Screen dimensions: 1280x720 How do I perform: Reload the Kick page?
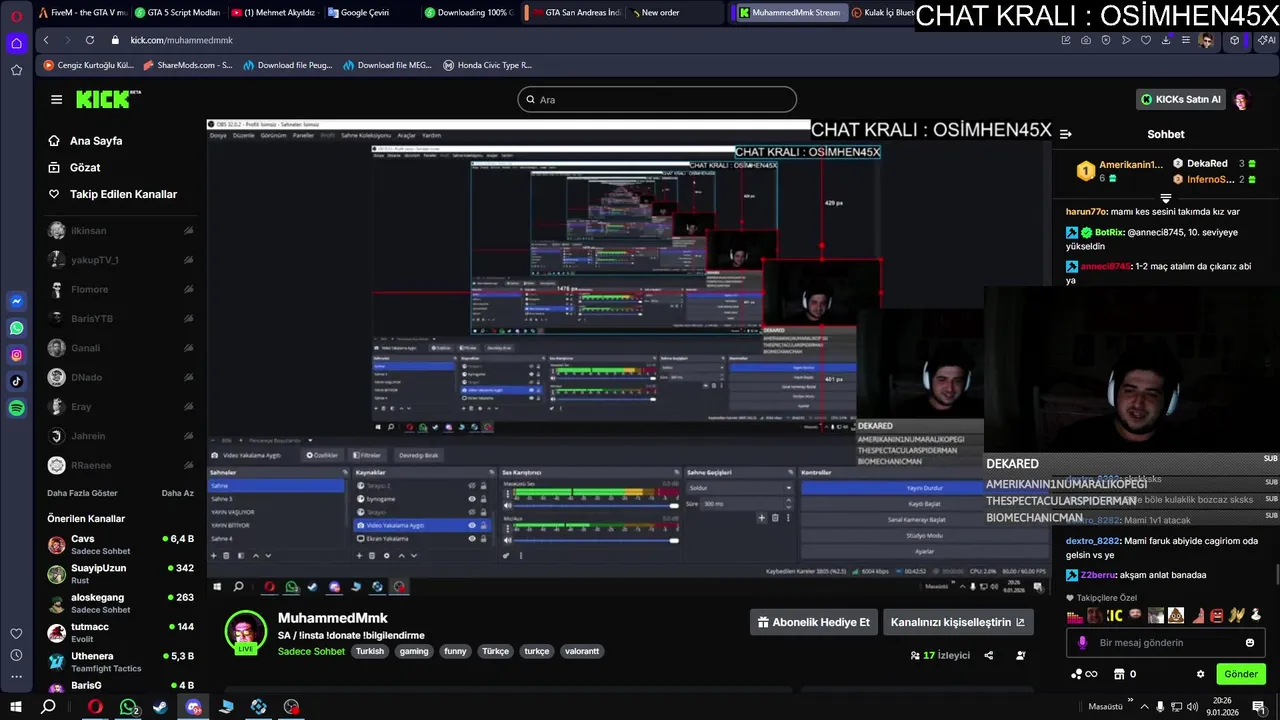tap(90, 40)
